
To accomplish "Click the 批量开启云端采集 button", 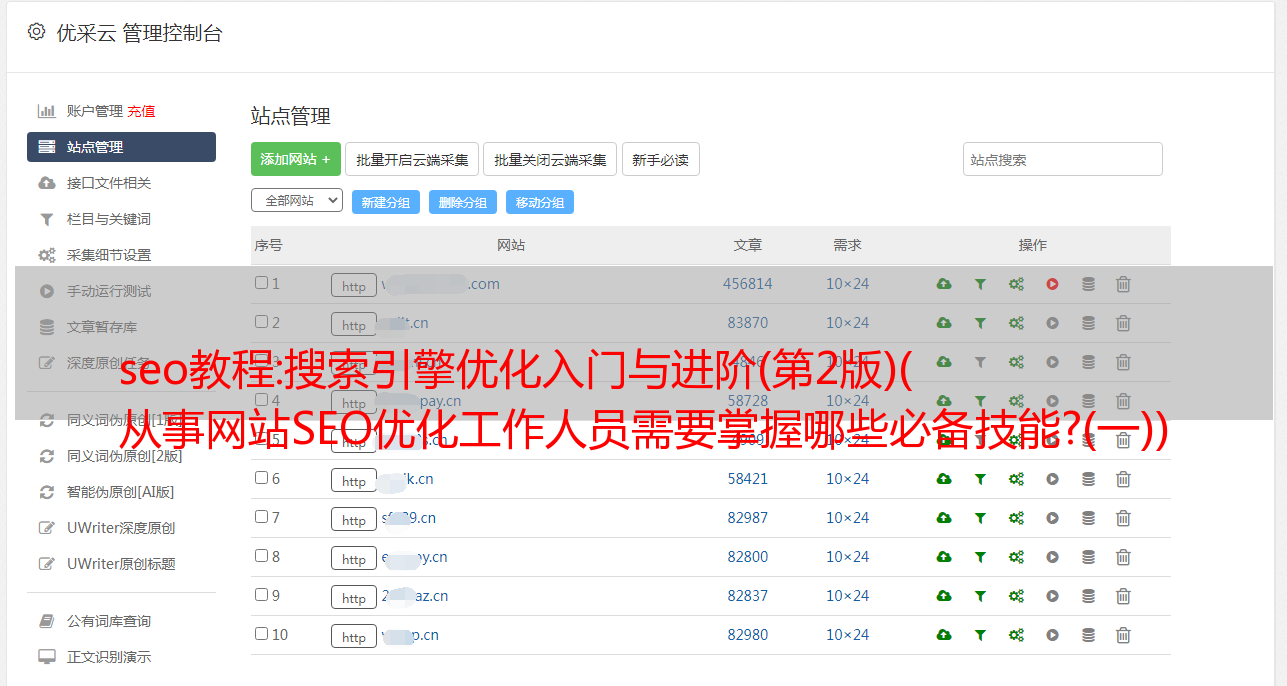I will (412, 159).
